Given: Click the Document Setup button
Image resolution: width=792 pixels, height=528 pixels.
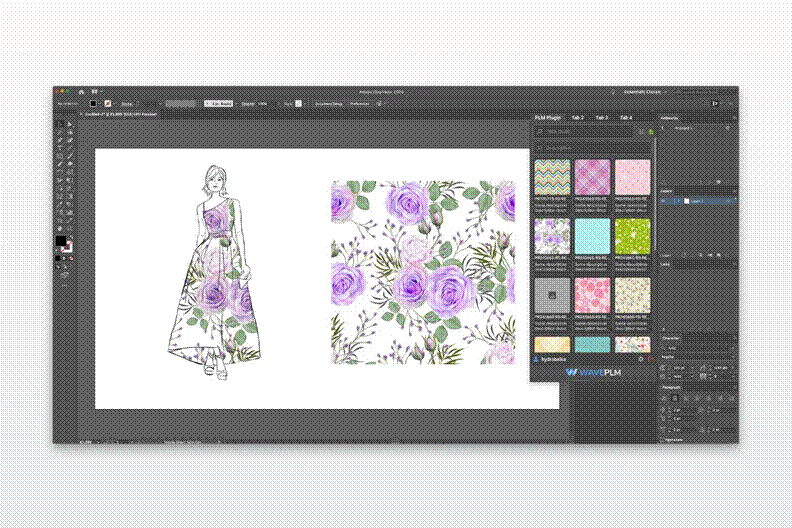Looking at the screenshot, I should (329, 104).
